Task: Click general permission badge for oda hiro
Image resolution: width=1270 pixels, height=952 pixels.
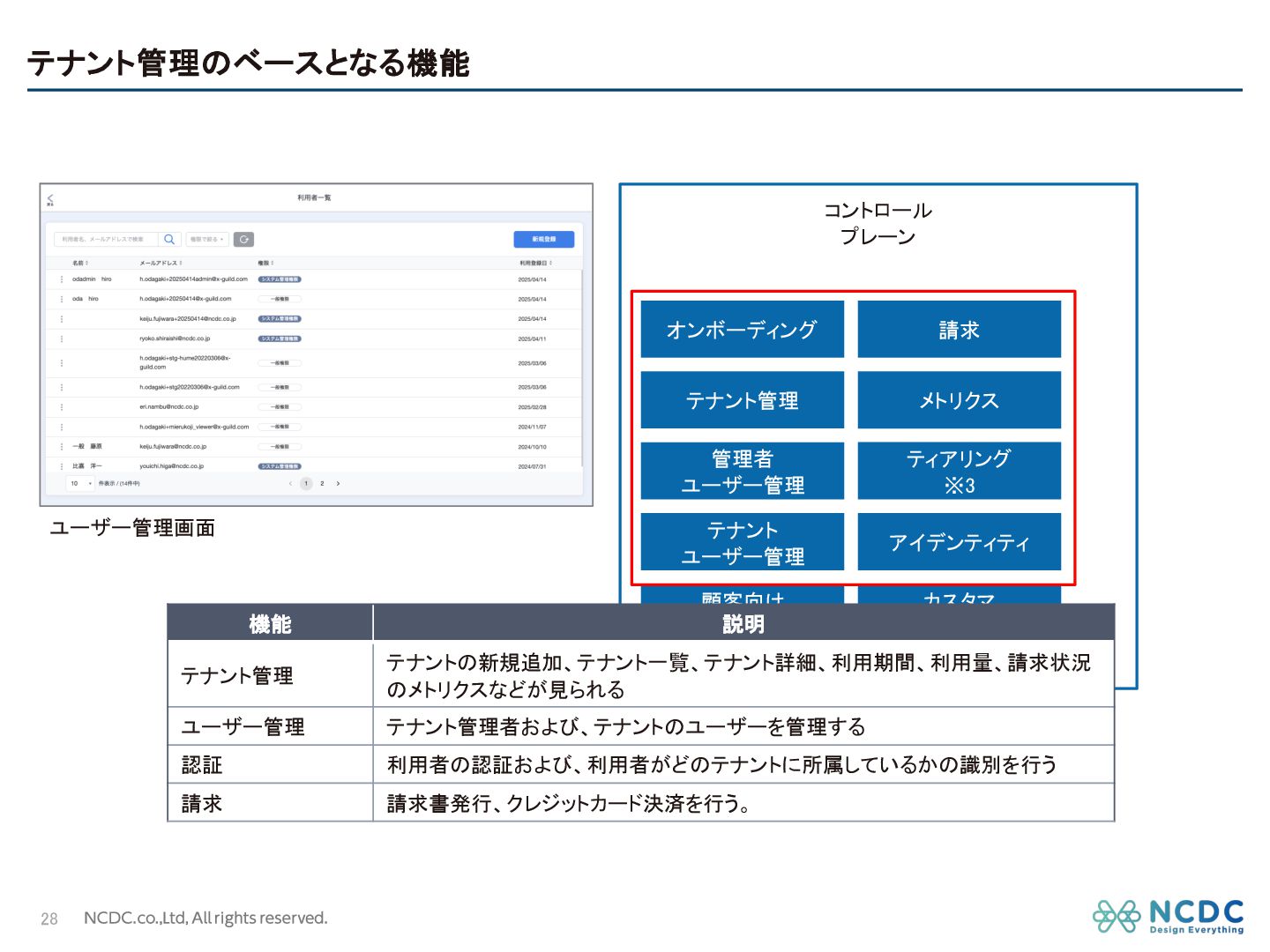Action: pyautogui.click(x=280, y=299)
